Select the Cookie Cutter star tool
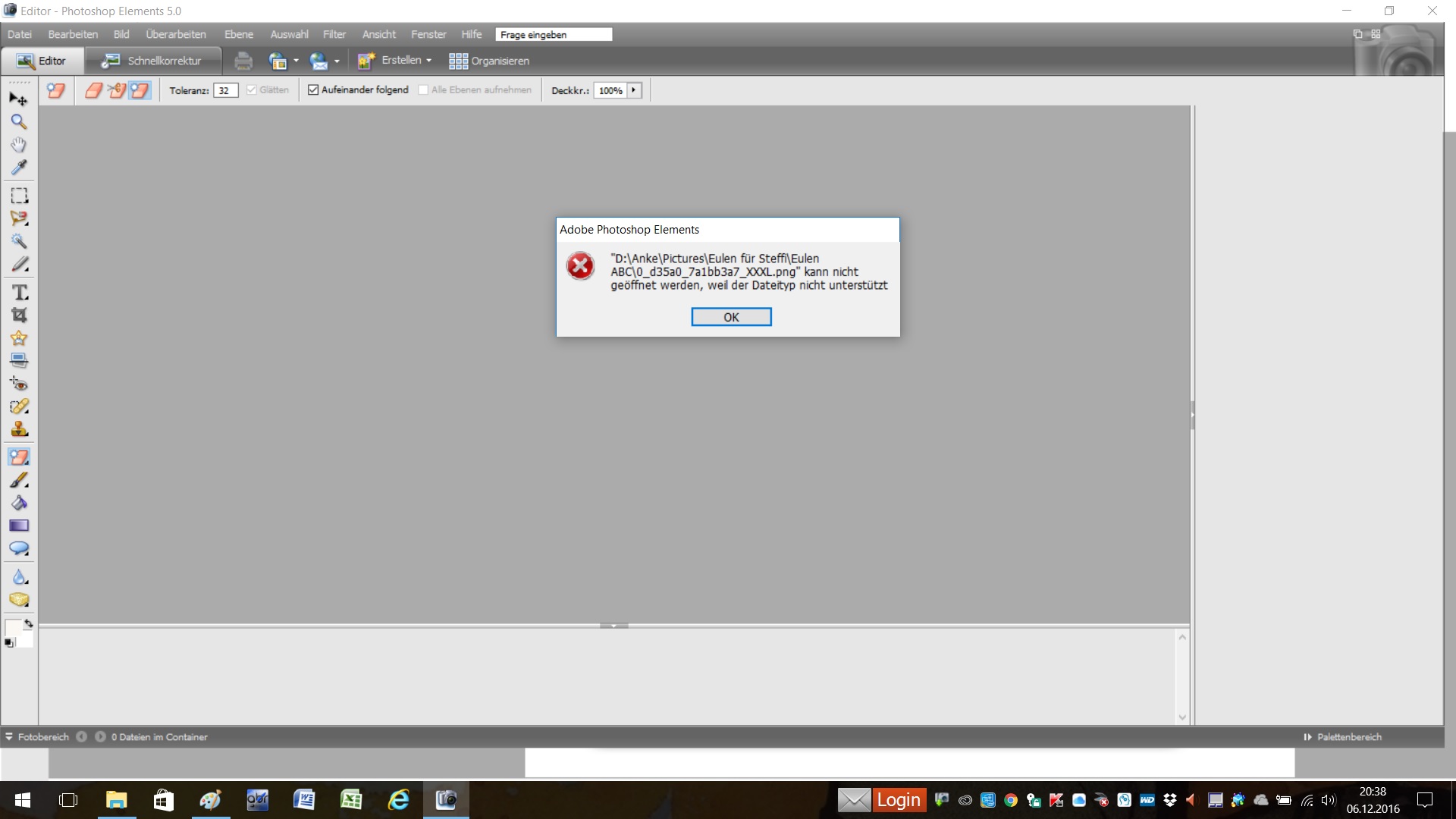This screenshot has width=1456, height=819. [19, 338]
